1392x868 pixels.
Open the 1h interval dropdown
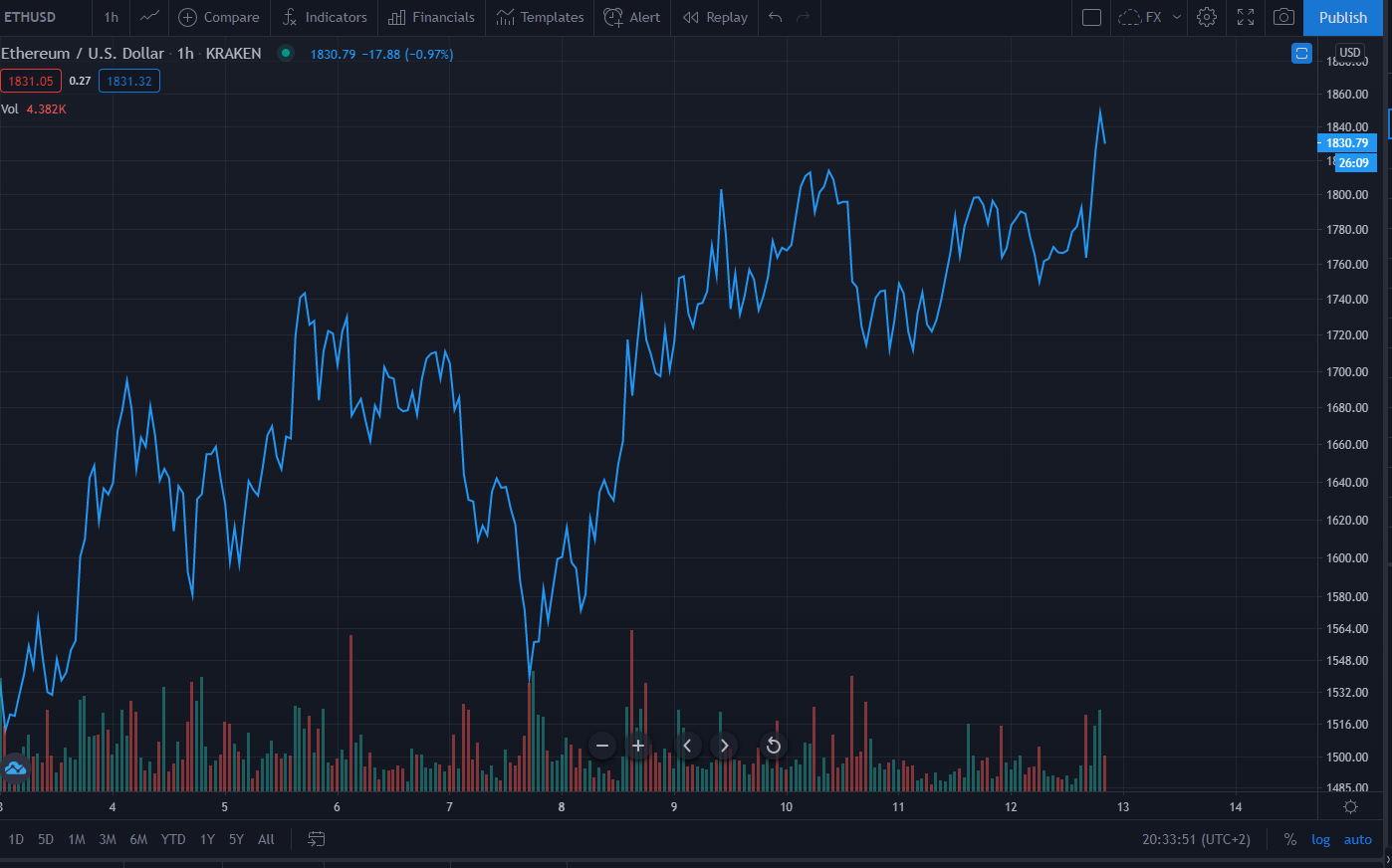pos(112,17)
